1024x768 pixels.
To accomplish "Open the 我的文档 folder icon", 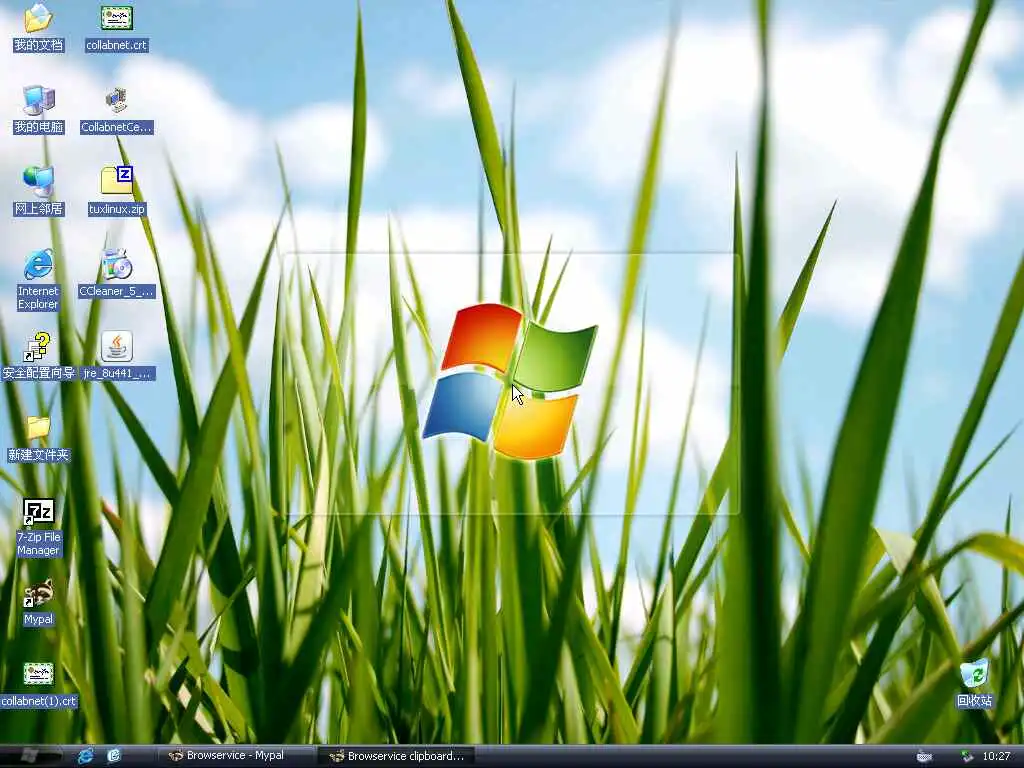I will [x=38, y=26].
